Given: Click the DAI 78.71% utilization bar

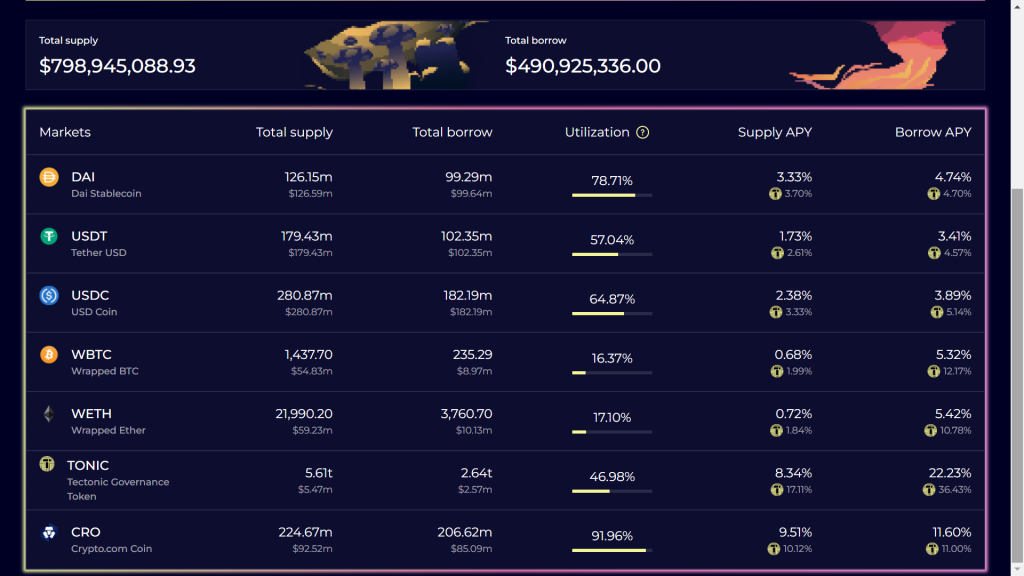Looking at the screenshot, I should [612, 195].
